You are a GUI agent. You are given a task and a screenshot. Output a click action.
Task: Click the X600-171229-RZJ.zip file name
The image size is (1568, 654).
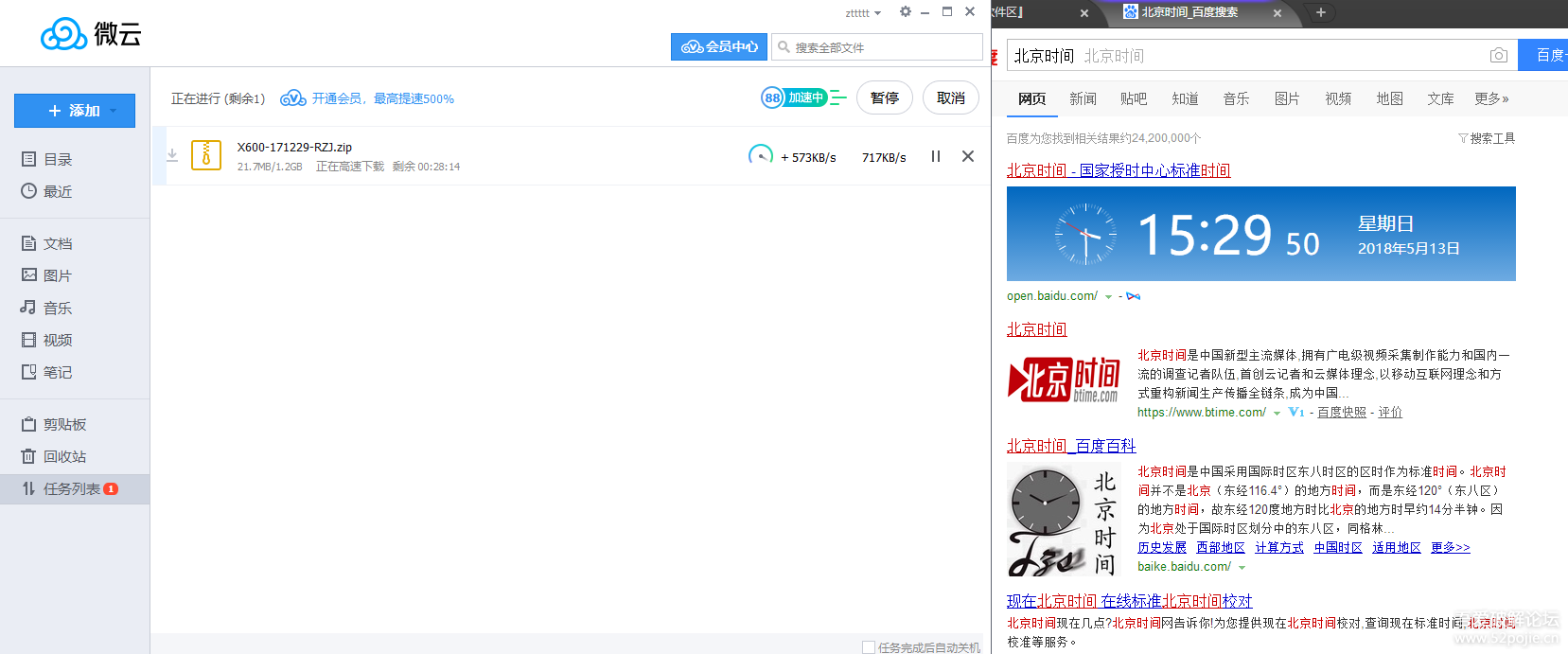[x=294, y=147]
